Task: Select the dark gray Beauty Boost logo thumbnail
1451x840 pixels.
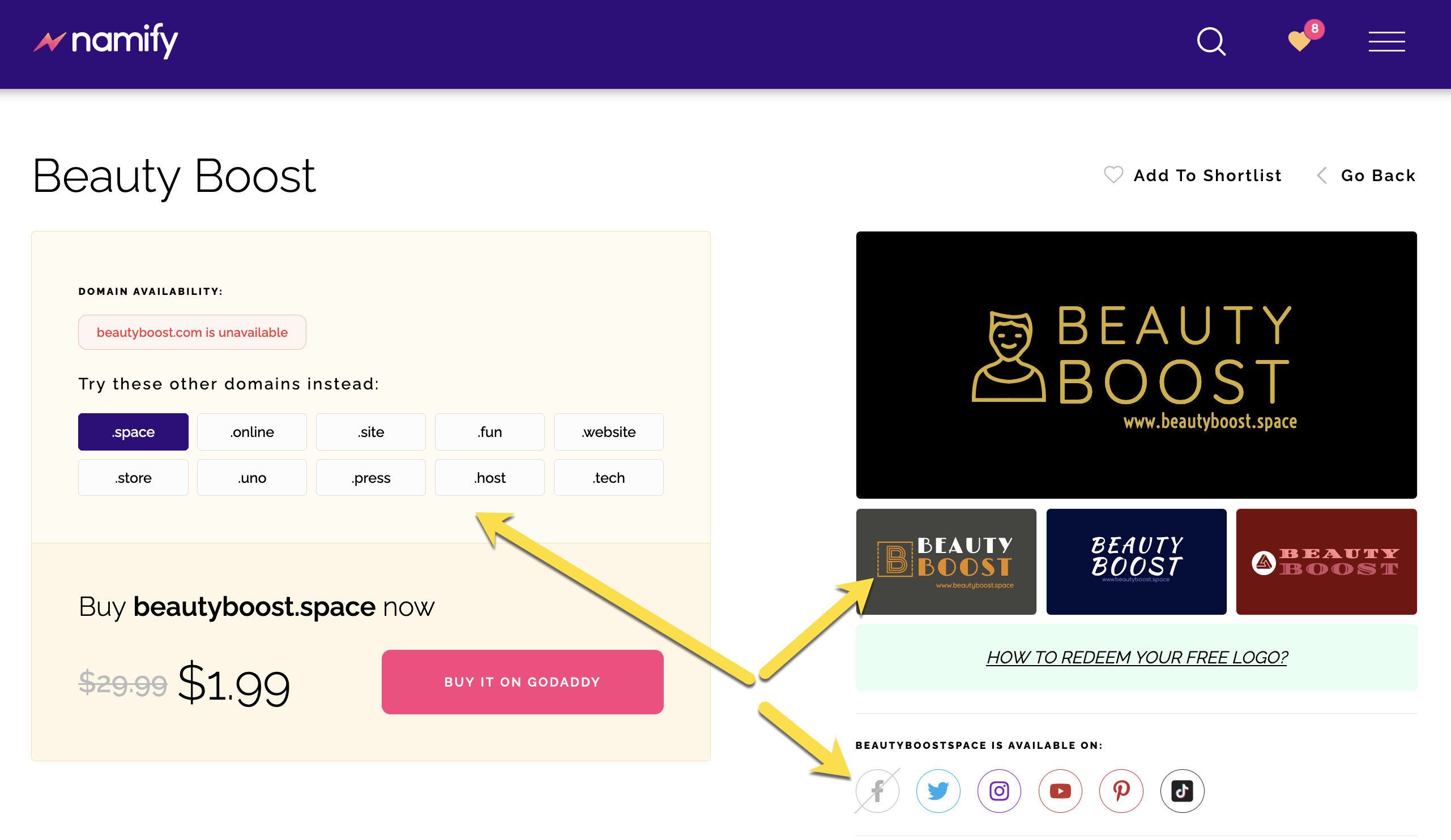Action: coord(945,562)
